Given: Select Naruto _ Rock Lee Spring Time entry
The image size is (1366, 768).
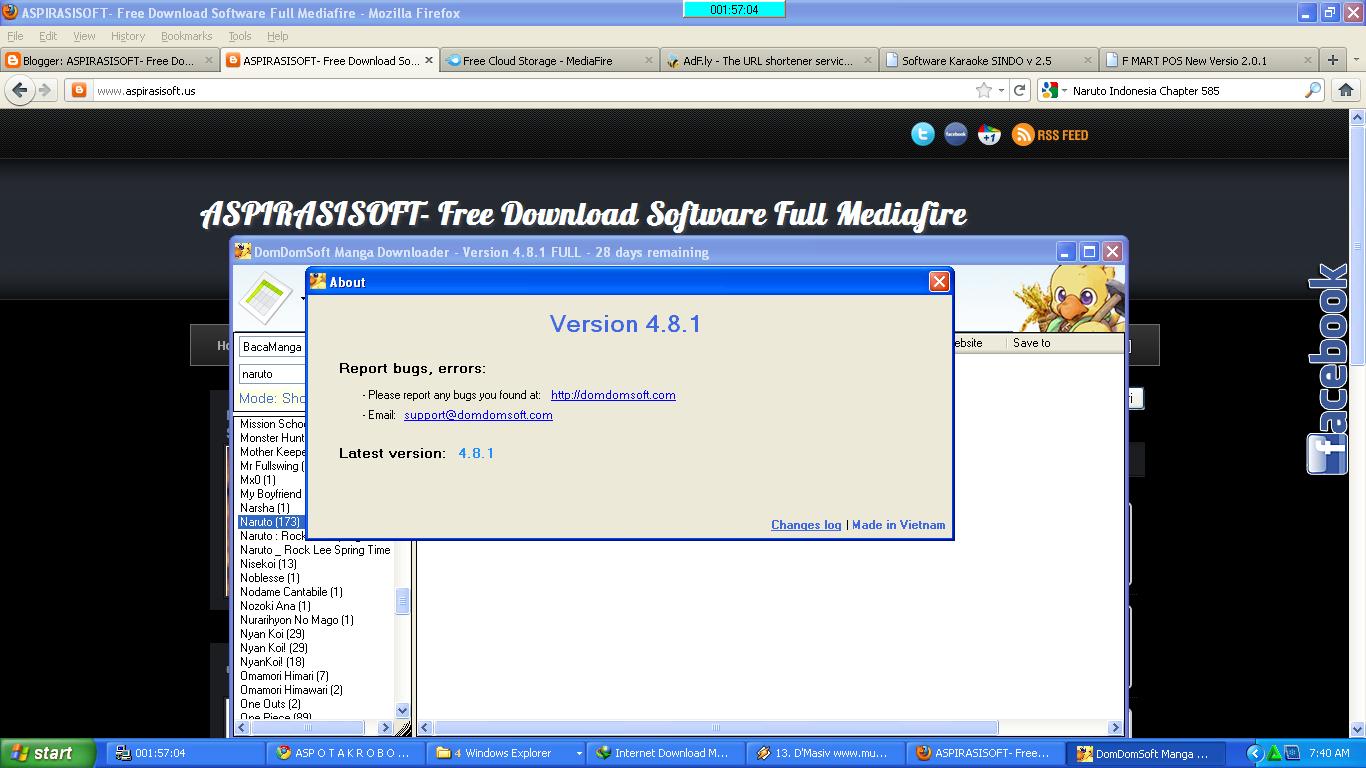Looking at the screenshot, I should [x=315, y=550].
